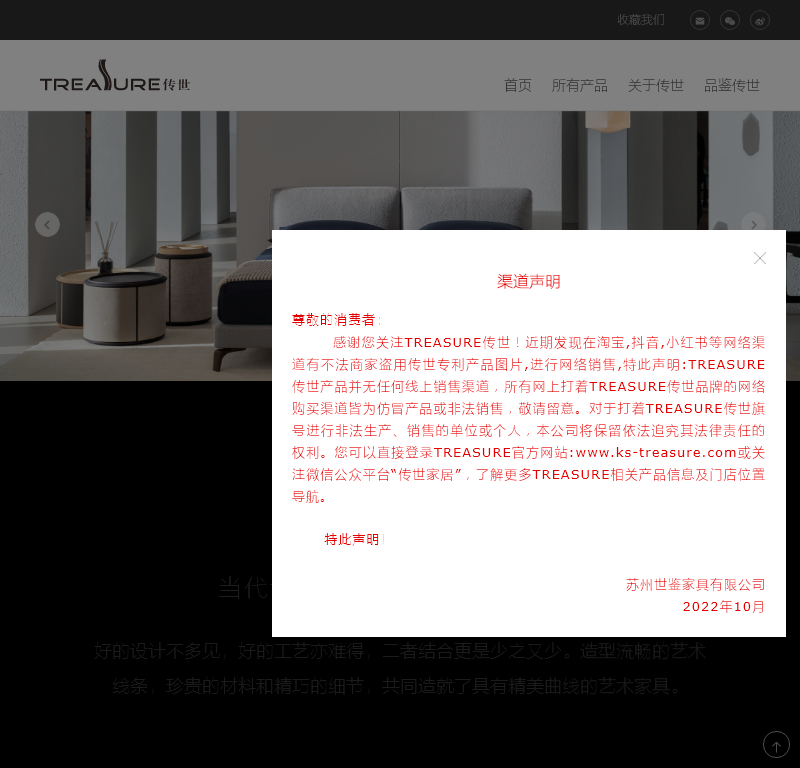Open the WeChat icon in top bar

pyautogui.click(x=730, y=20)
